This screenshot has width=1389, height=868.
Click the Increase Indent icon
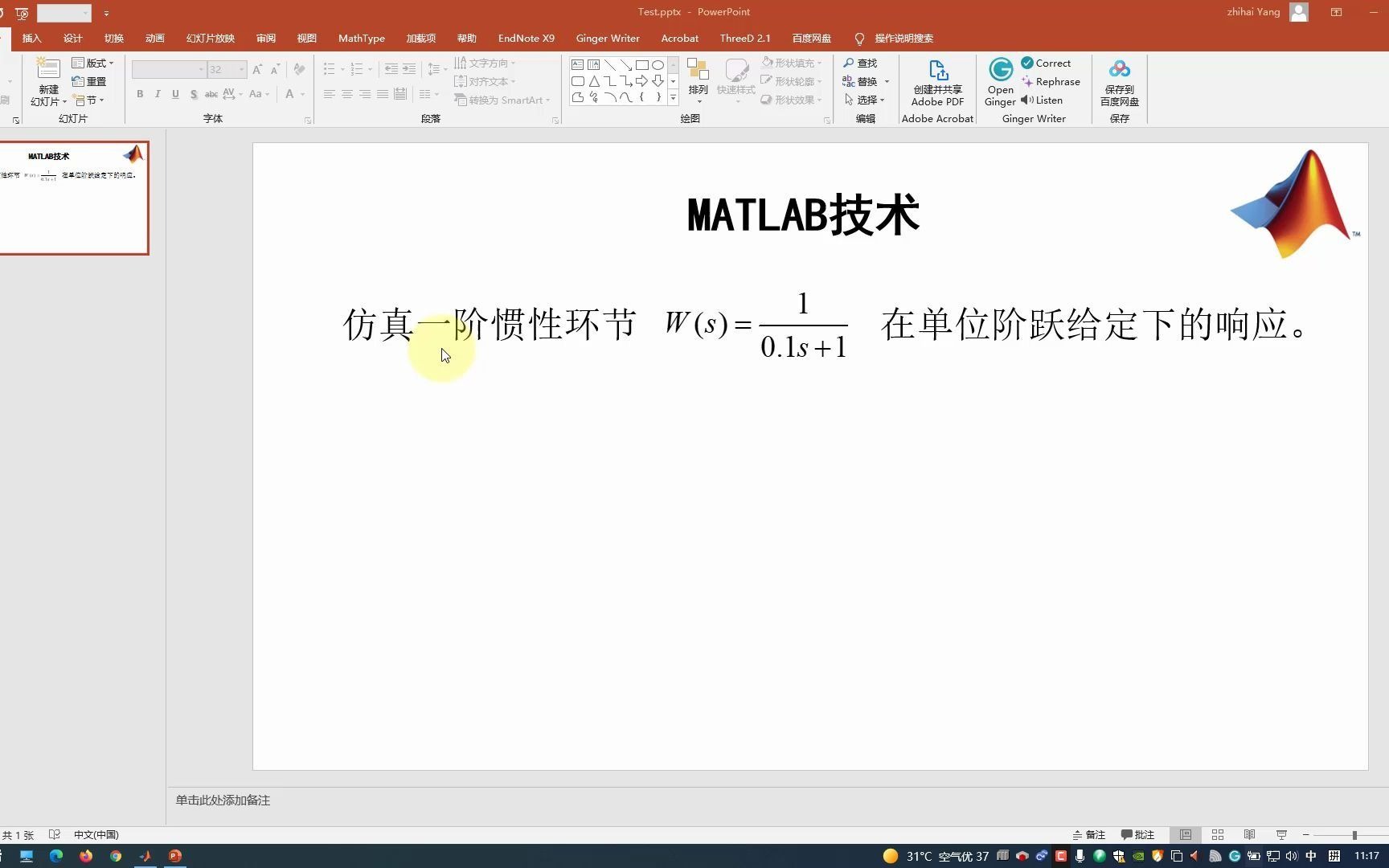(x=409, y=69)
